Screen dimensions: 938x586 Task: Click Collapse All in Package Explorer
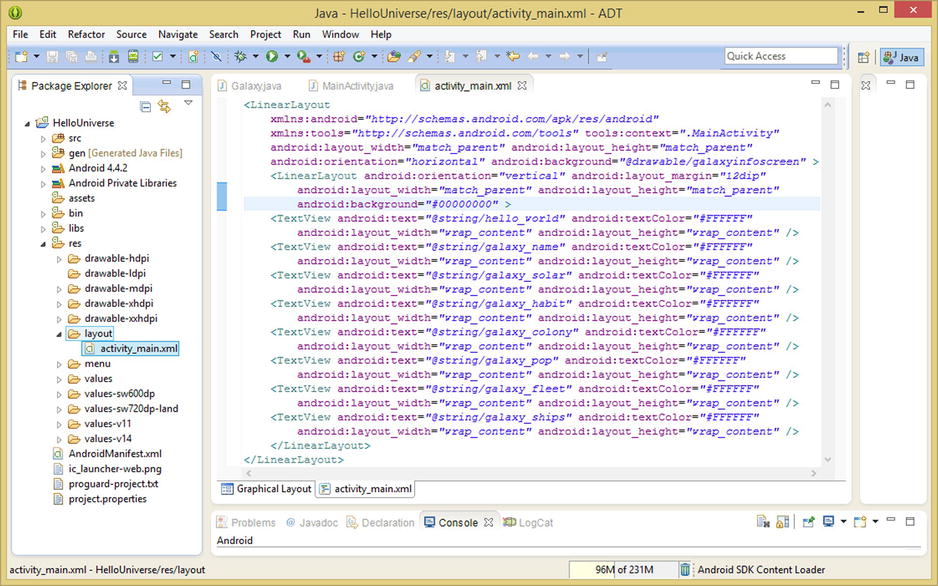[146, 106]
